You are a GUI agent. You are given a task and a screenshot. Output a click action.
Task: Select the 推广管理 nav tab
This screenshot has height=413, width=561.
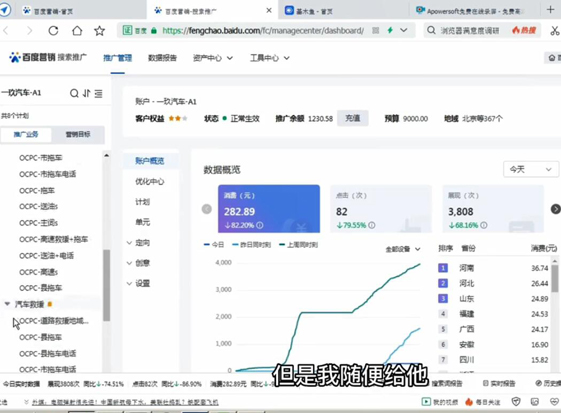(117, 58)
